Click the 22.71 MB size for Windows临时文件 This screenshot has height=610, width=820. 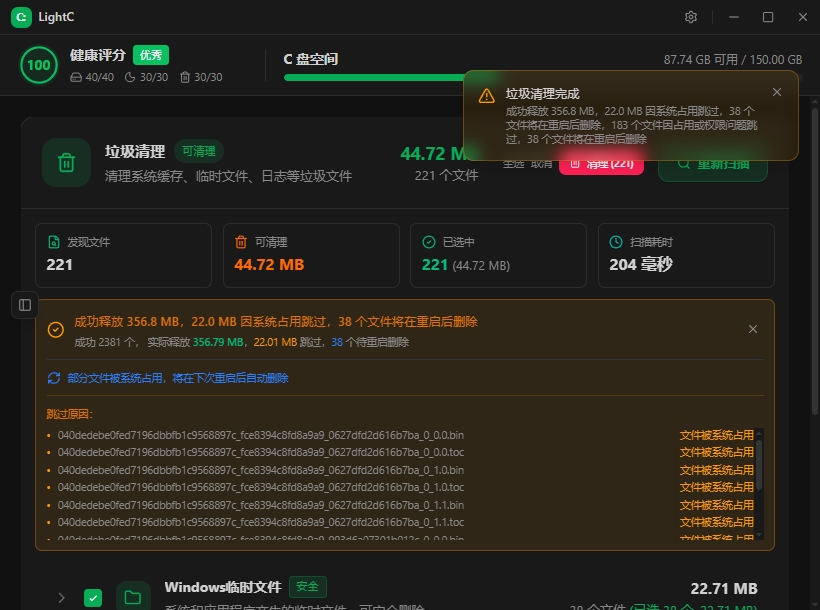(724, 589)
